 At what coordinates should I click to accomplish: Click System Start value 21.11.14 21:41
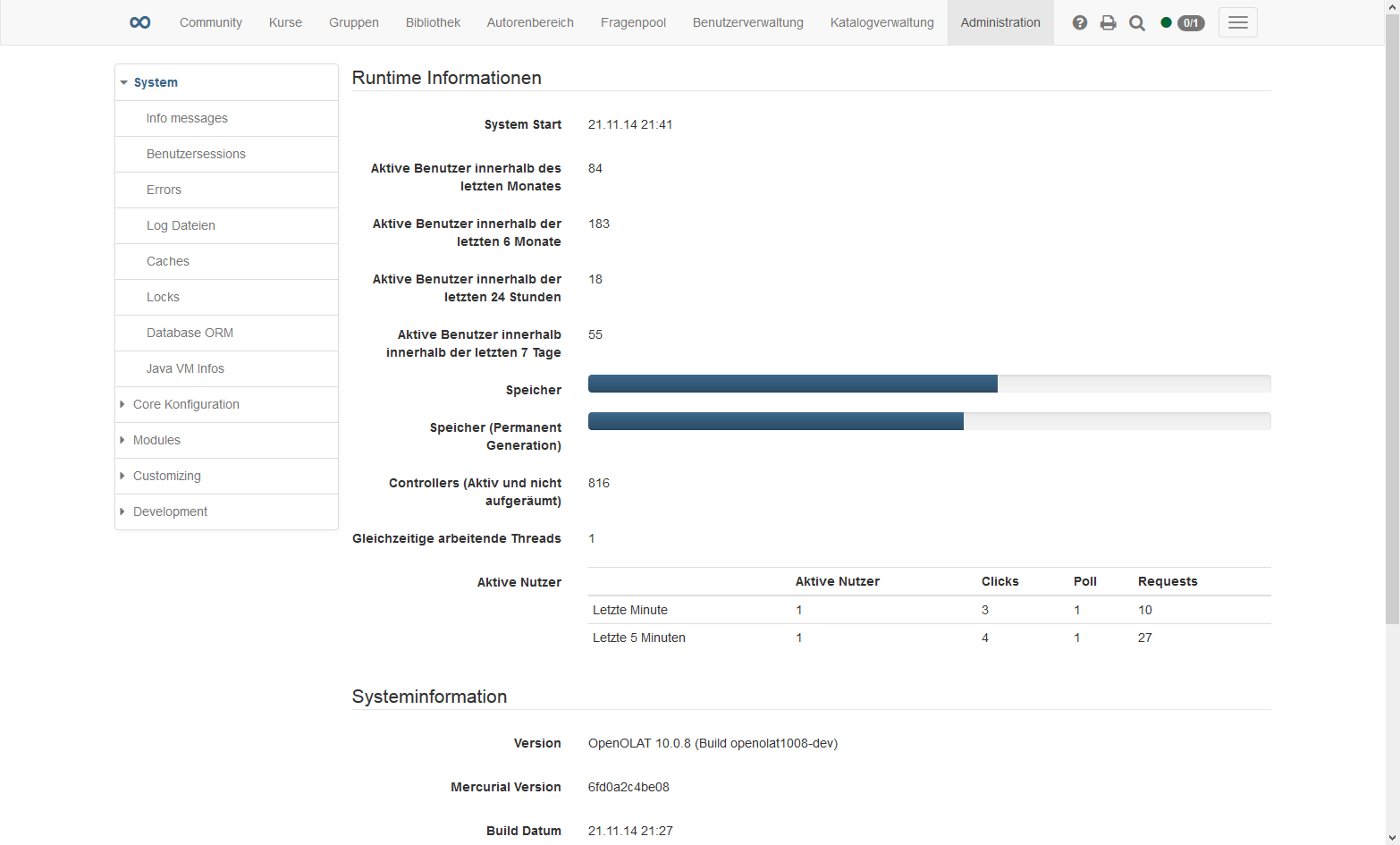pos(630,124)
